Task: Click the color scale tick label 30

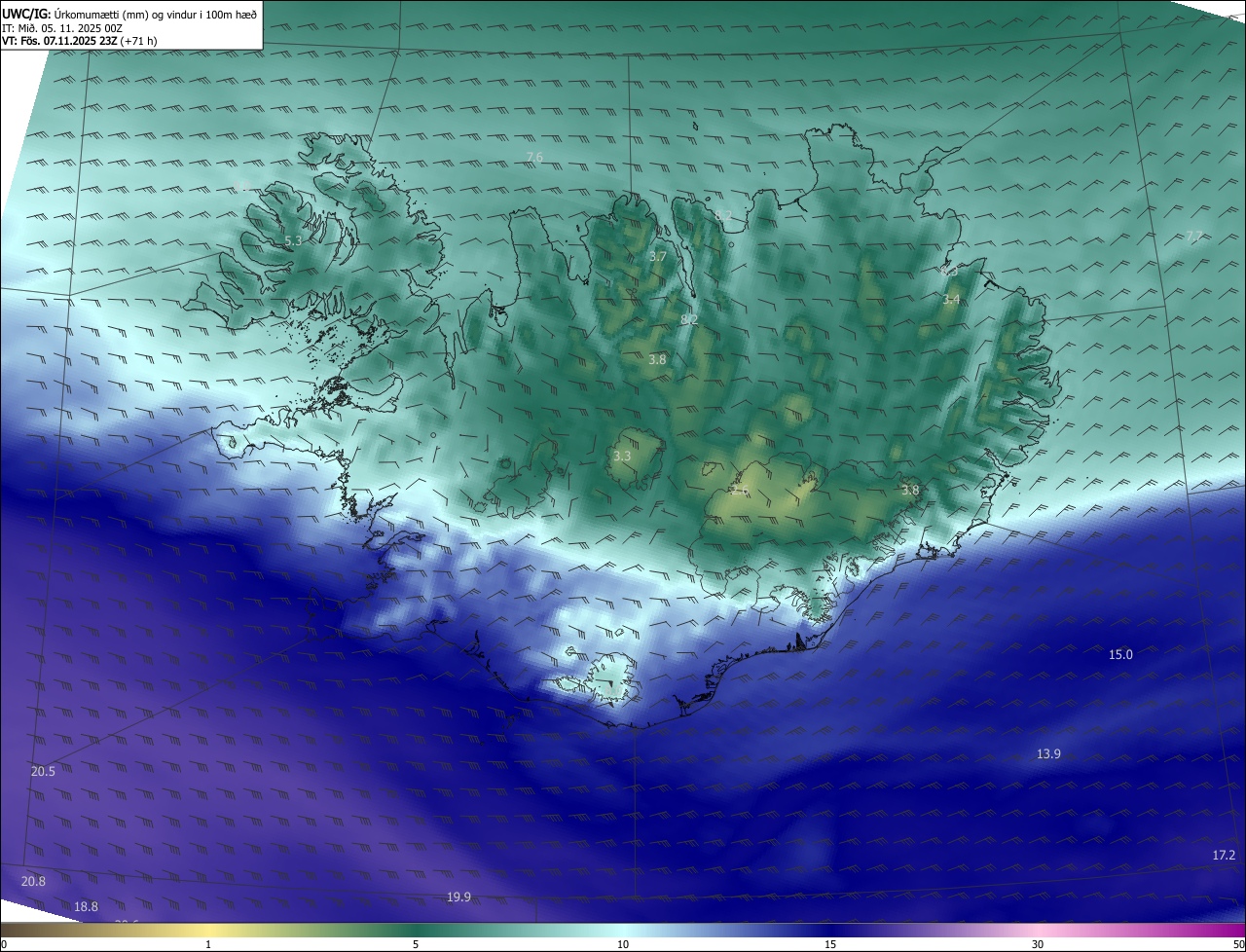Action: click(x=1038, y=944)
